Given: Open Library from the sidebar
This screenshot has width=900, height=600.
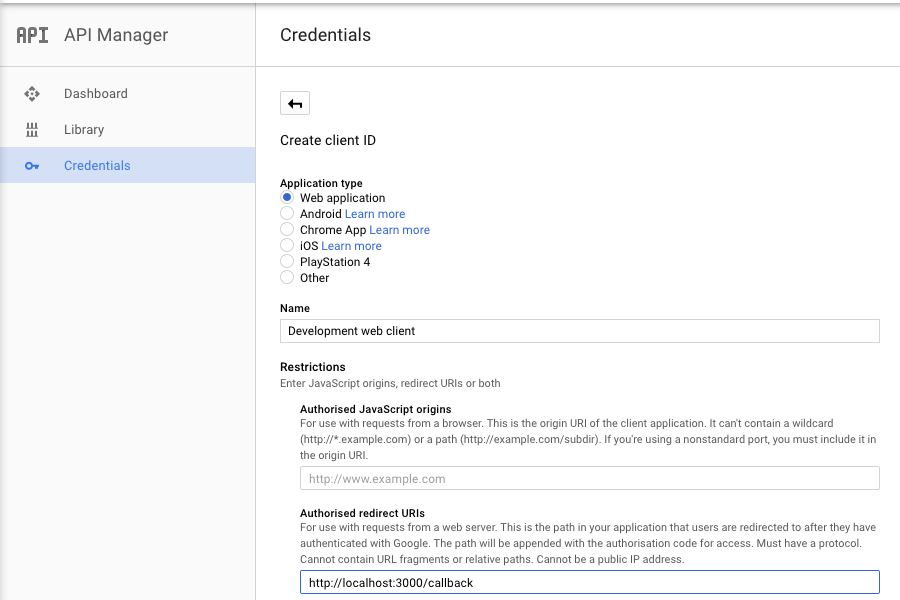Looking at the screenshot, I should pos(83,129).
